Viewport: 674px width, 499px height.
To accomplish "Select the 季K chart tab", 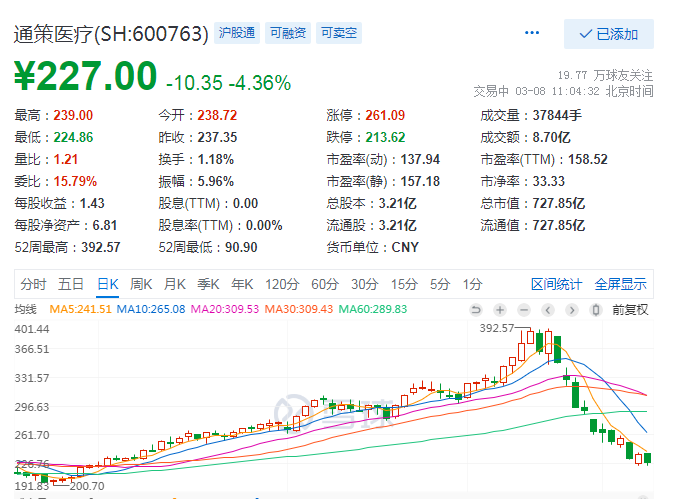I will (208, 284).
